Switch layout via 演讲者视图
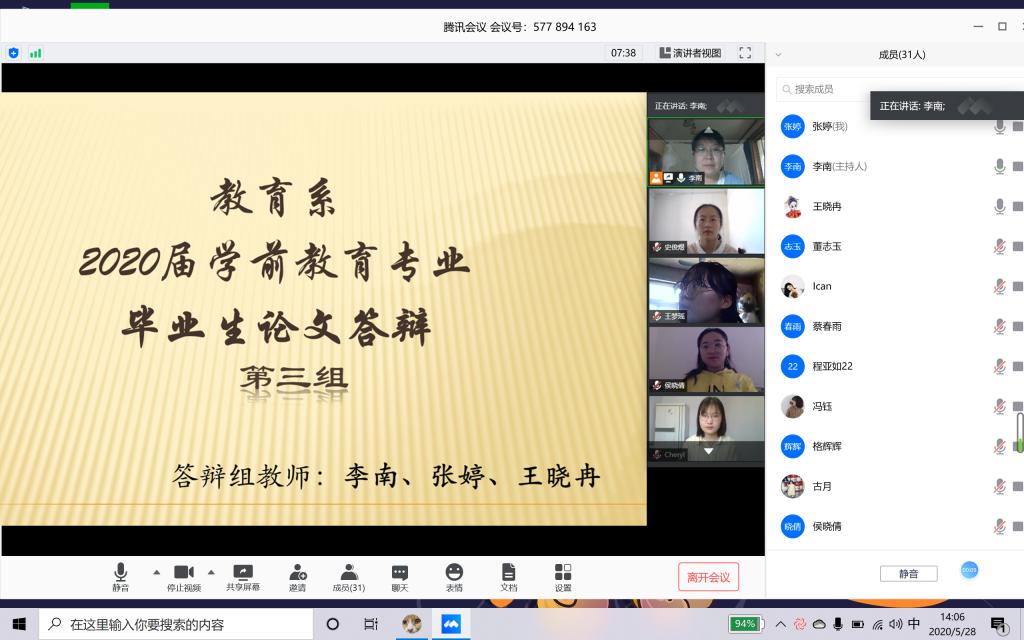The width and height of the screenshot is (1024, 640). coord(690,53)
